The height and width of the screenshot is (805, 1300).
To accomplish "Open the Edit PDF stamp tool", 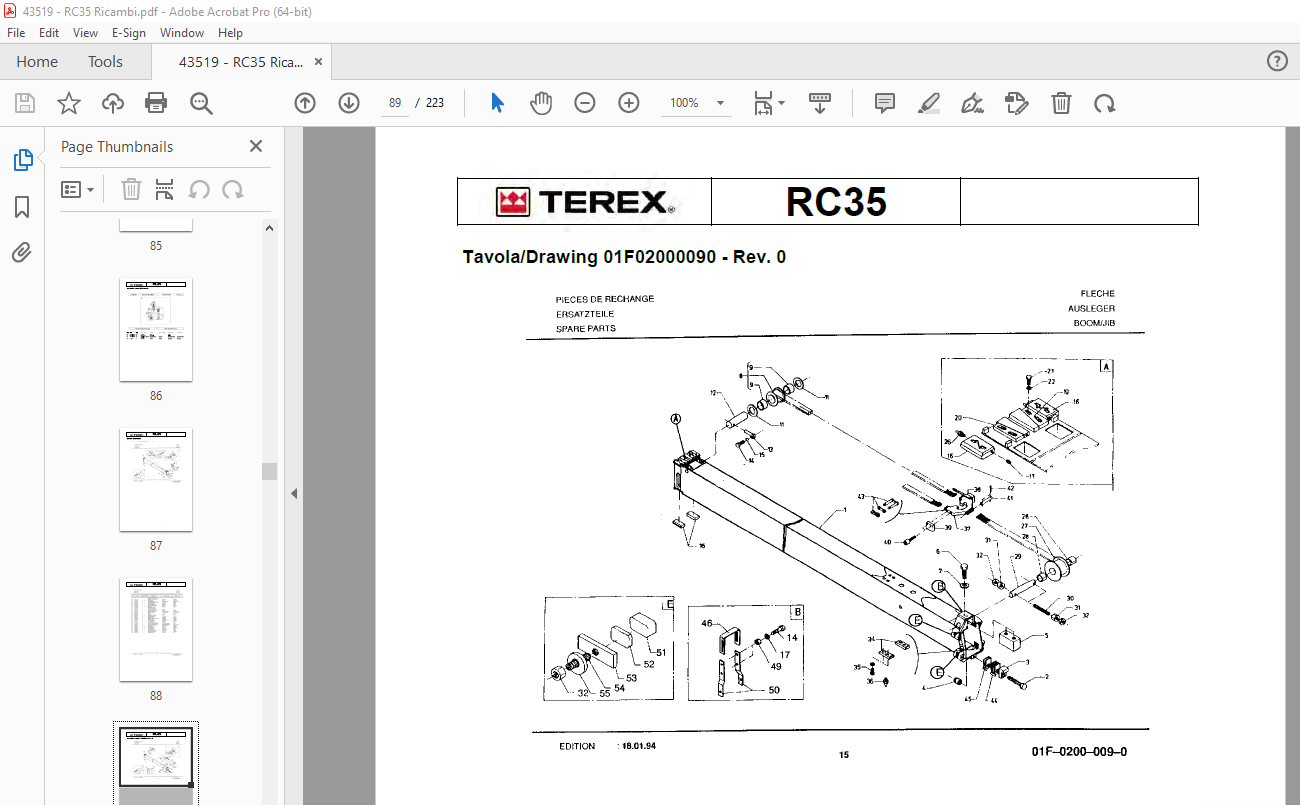I will [1017, 103].
